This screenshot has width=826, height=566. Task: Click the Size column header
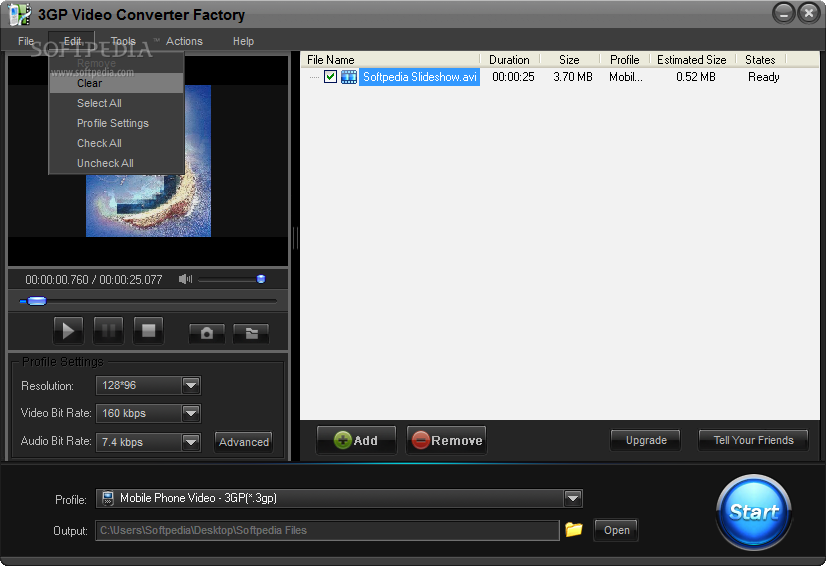point(569,60)
